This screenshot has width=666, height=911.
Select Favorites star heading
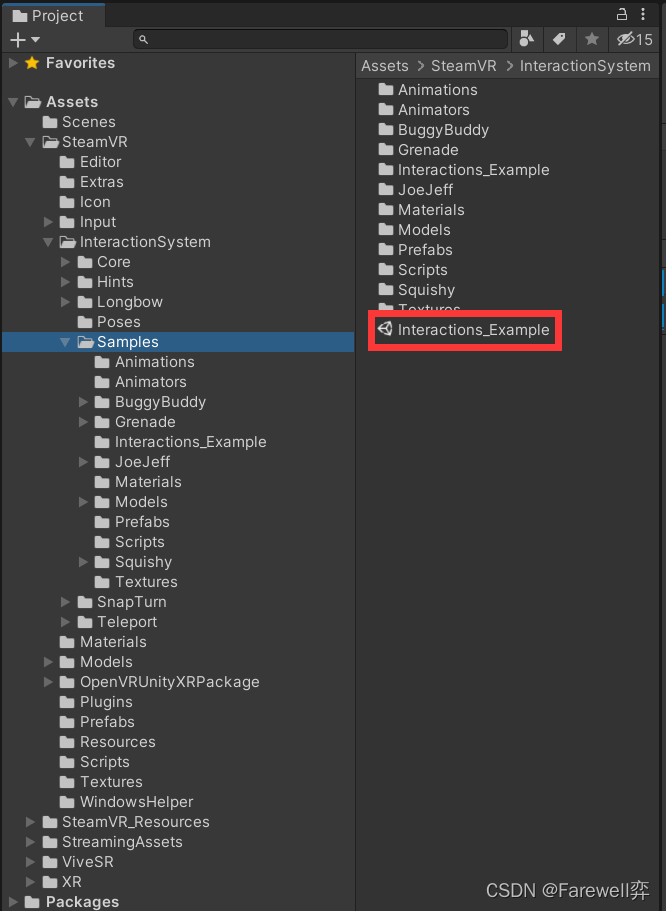tap(70, 63)
